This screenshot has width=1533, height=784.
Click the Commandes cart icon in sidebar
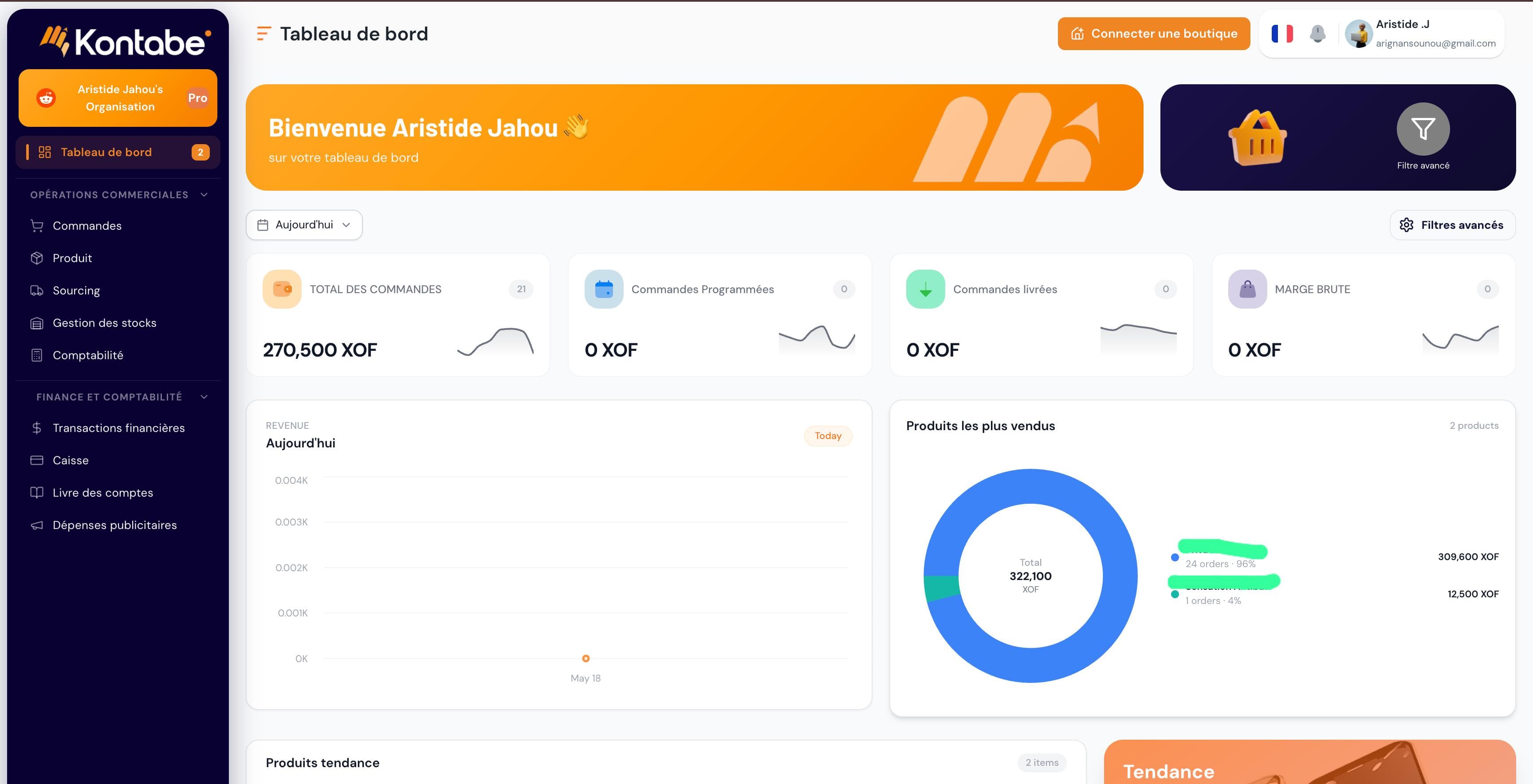[37, 226]
